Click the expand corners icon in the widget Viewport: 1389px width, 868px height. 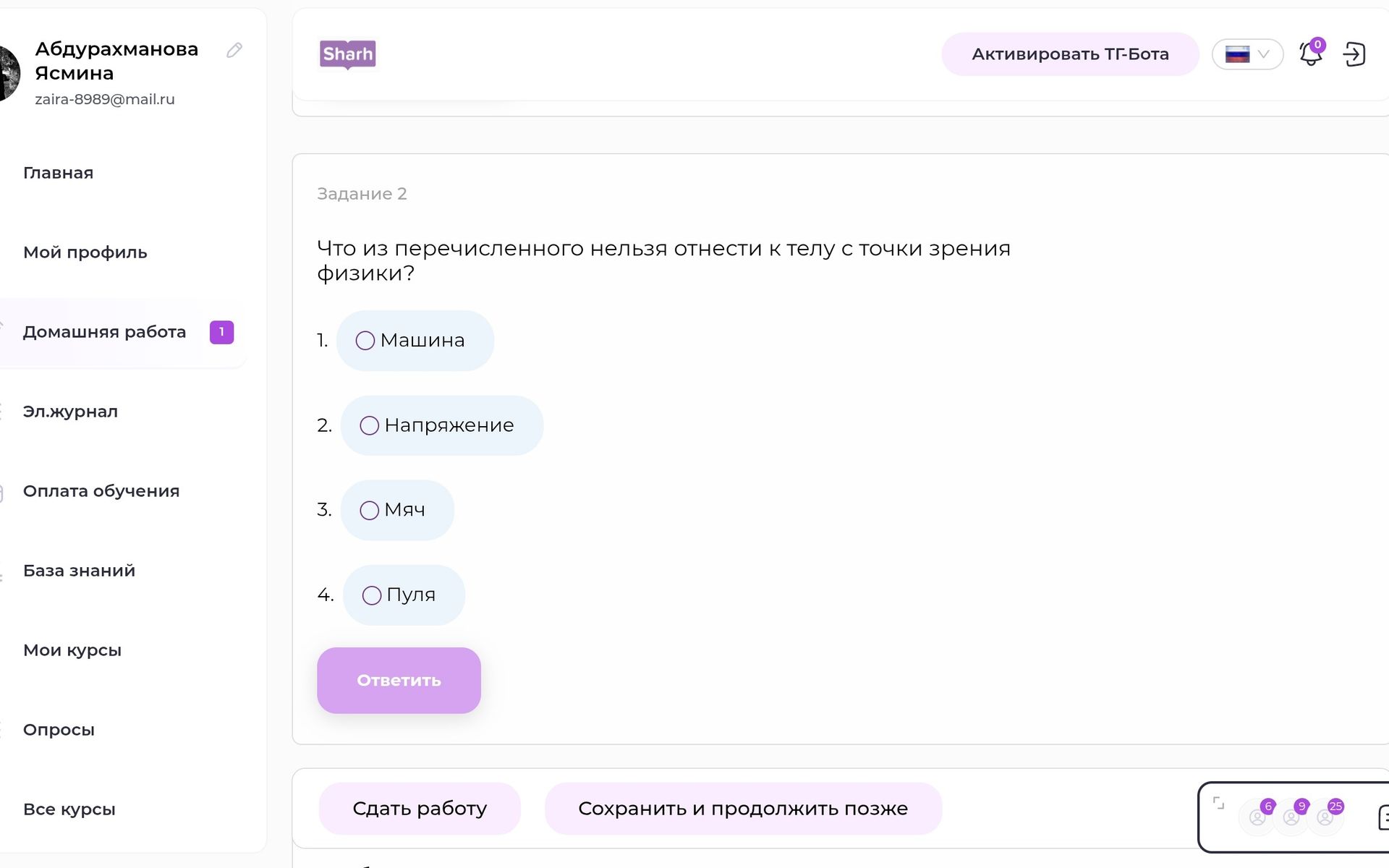click(x=1219, y=803)
